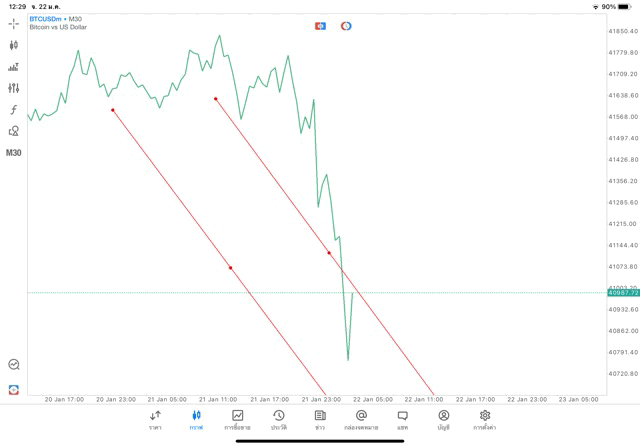Tap the current price label 40987.72
The height and width of the screenshot is (447, 640).
point(623,293)
